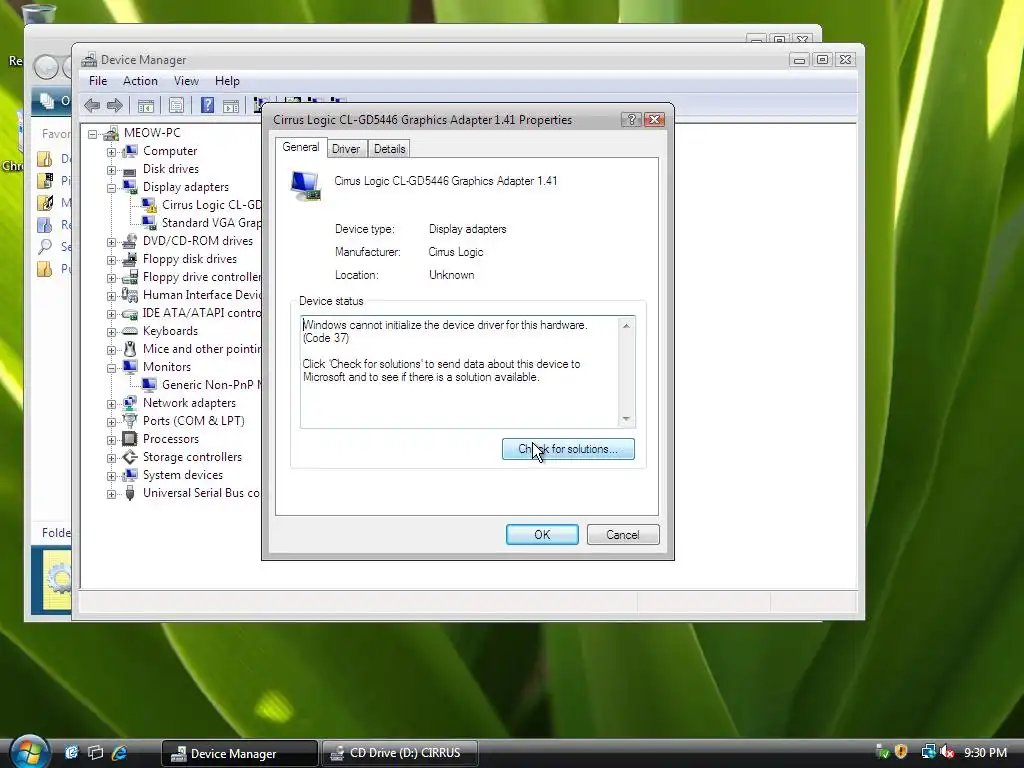The image size is (1024, 768).
Task: Select the Human Interface Devices label
Action: pyautogui.click(x=202, y=295)
